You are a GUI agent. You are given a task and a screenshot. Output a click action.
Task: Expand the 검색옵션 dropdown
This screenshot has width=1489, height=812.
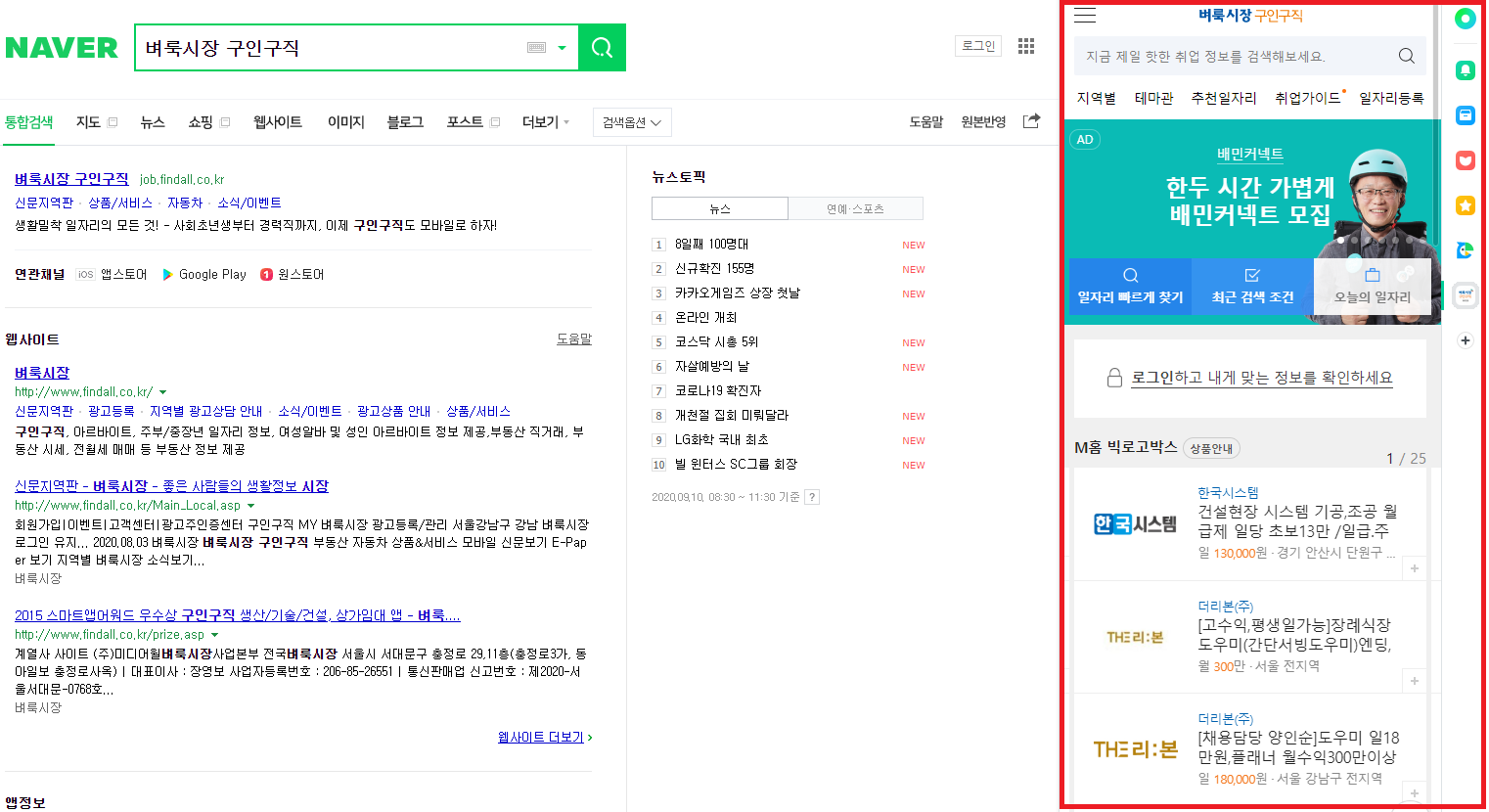[x=632, y=122]
